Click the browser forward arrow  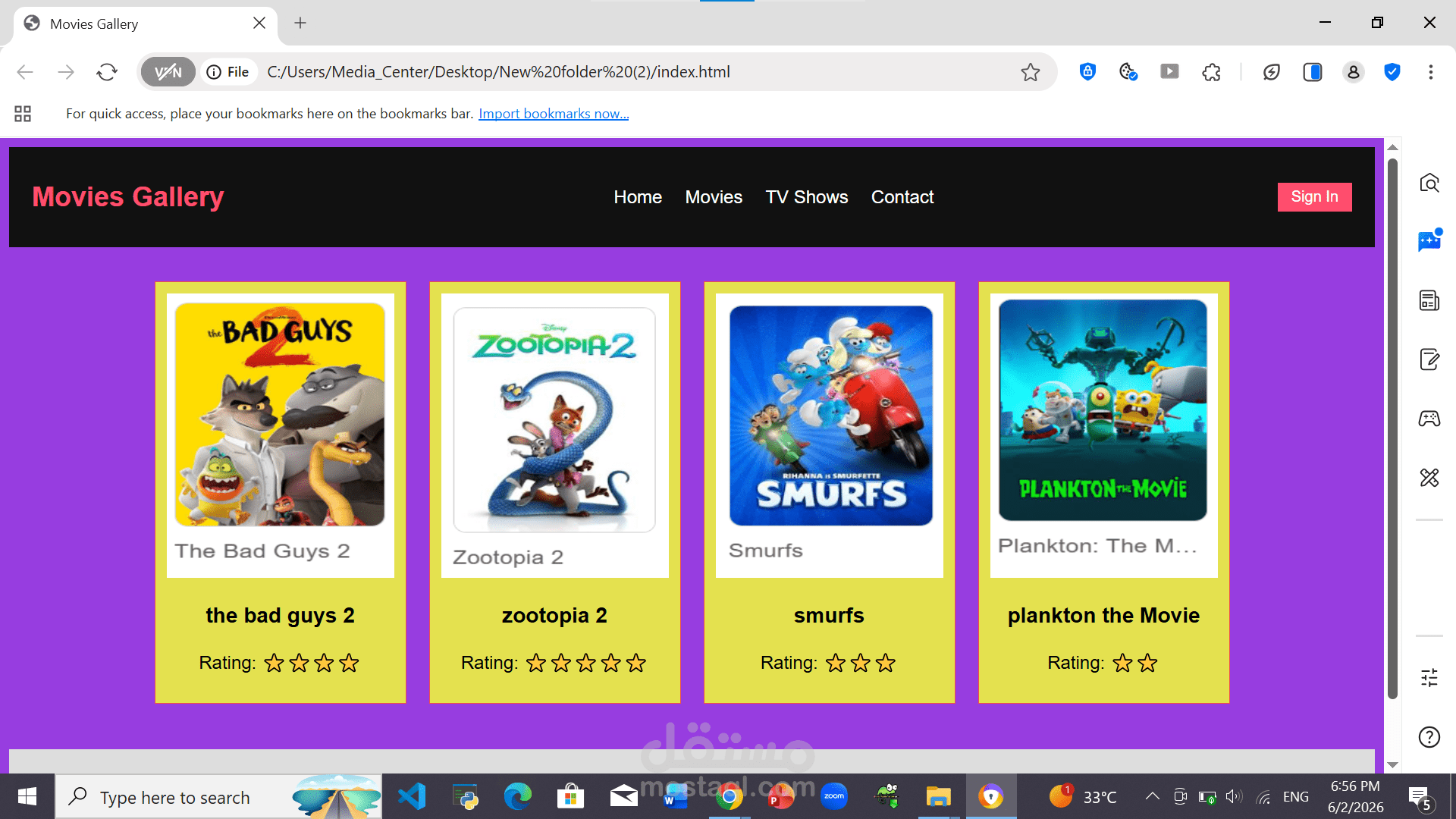click(66, 72)
